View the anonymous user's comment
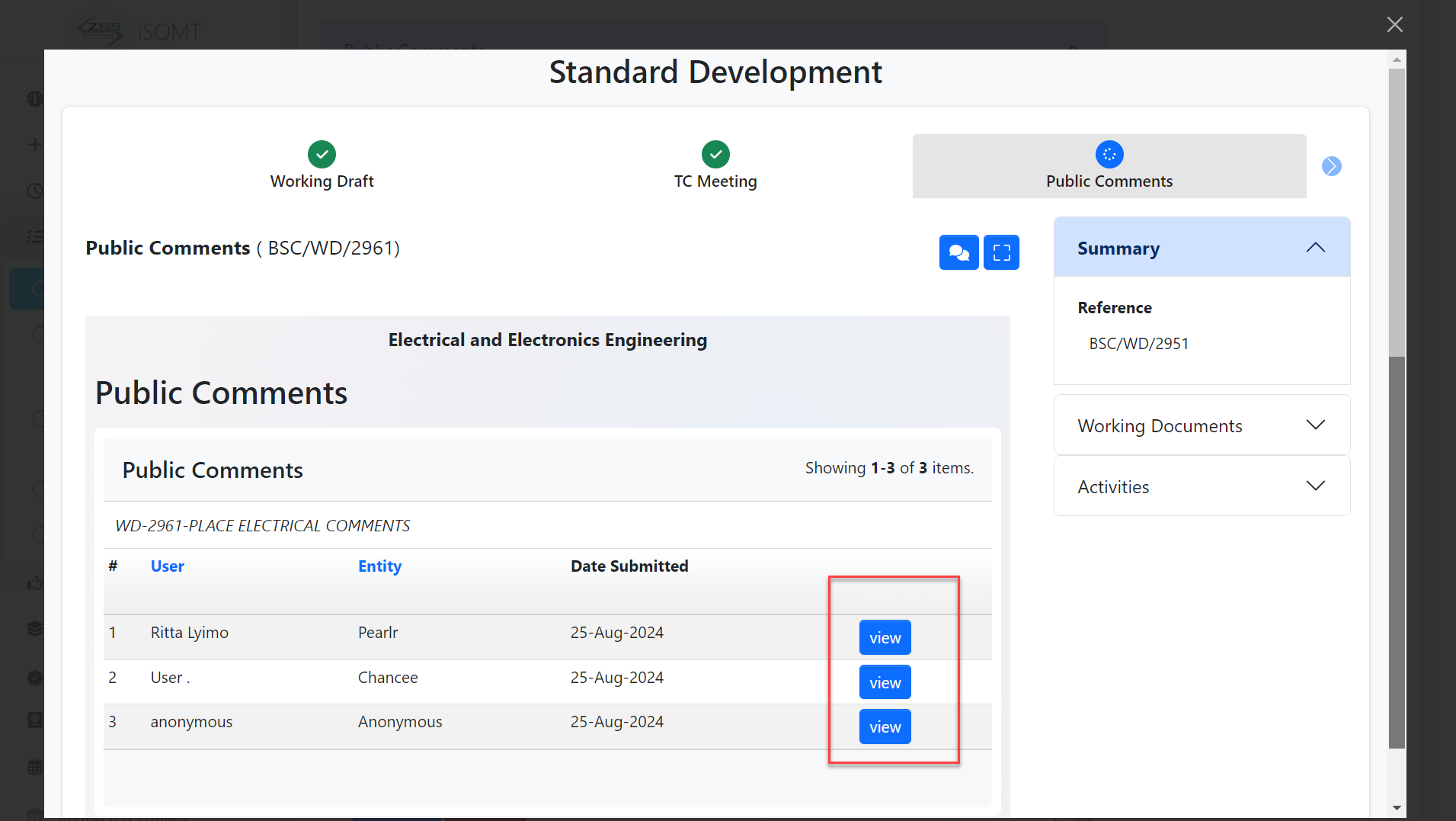This screenshot has height=821, width=1456. coord(885,726)
